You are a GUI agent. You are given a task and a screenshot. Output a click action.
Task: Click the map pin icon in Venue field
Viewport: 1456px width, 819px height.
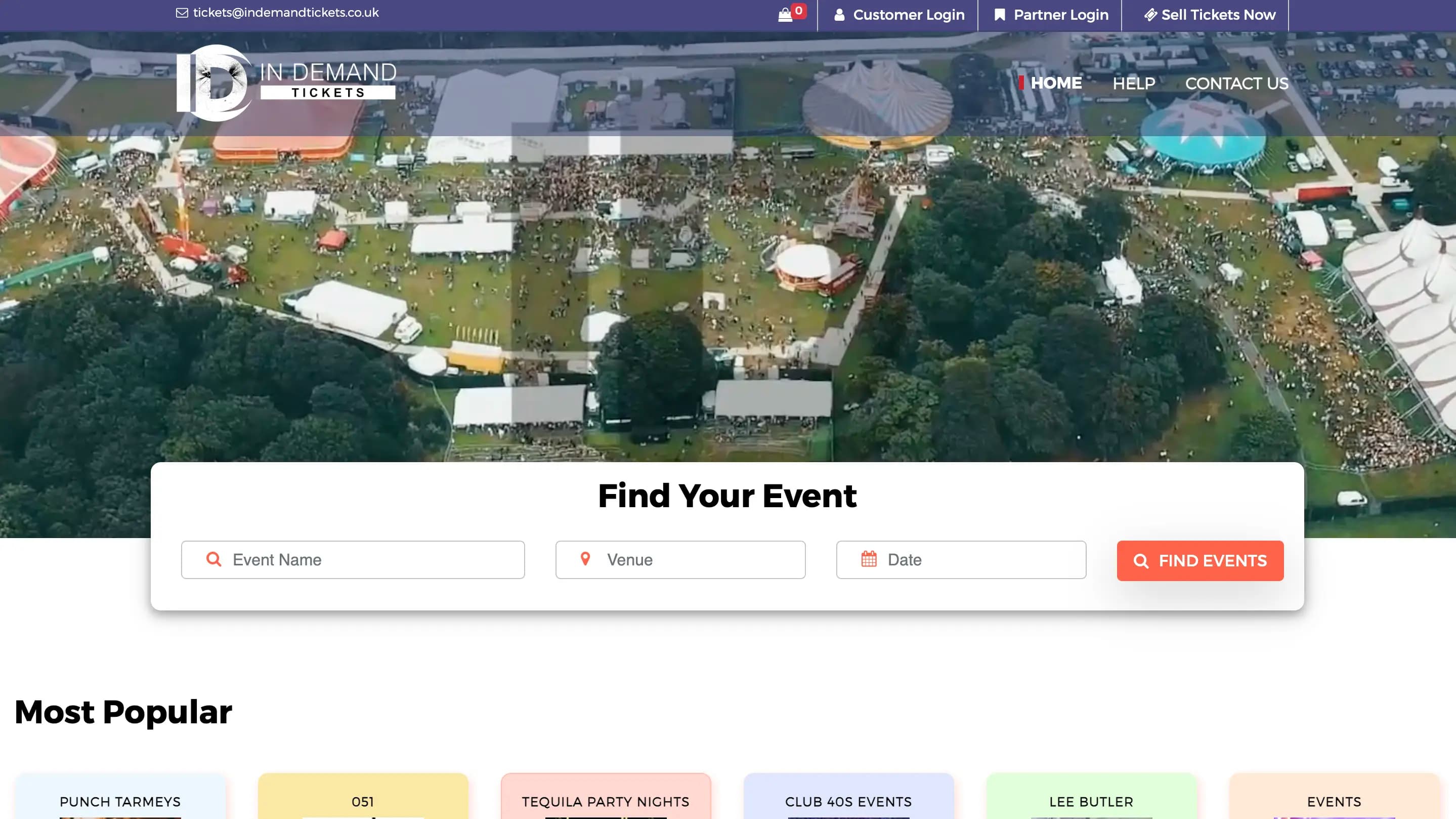pos(585,559)
